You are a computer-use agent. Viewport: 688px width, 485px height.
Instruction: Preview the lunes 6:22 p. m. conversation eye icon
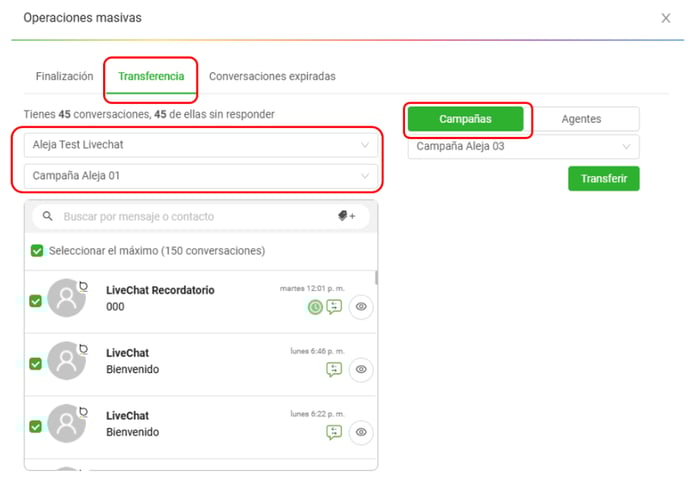click(361, 432)
